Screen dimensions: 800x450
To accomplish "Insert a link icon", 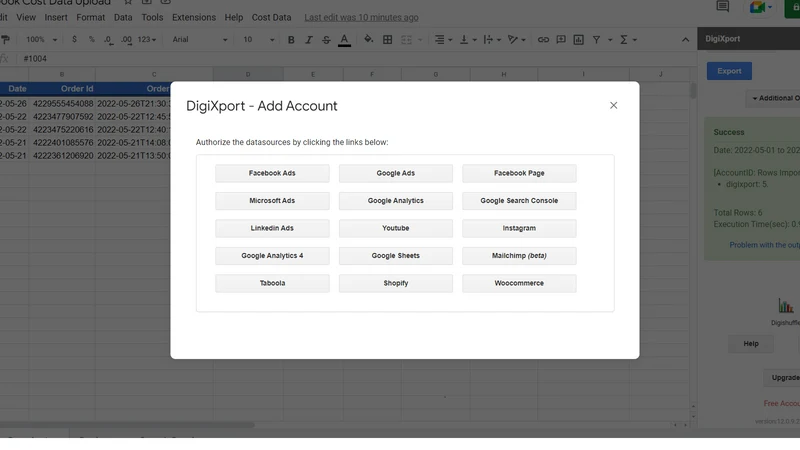I will coord(543,39).
